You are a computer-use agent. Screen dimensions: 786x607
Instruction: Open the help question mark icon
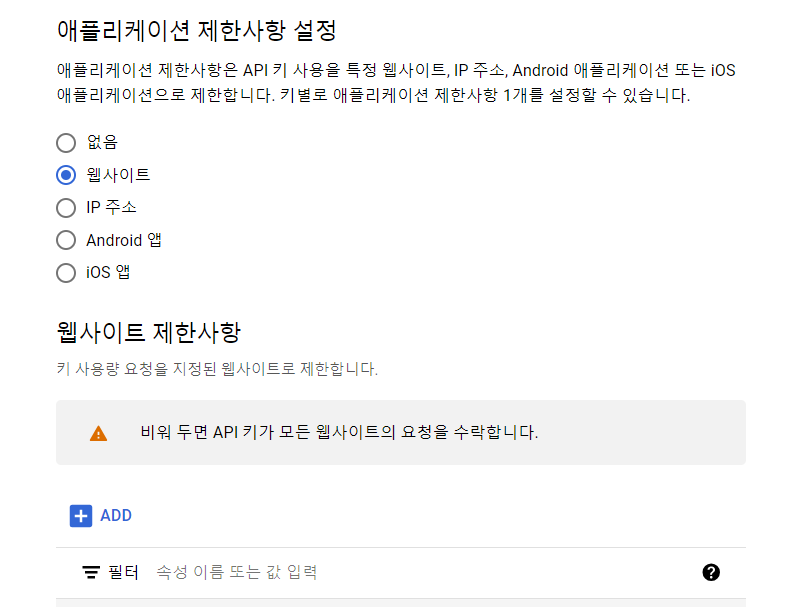[x=711, y=572]
